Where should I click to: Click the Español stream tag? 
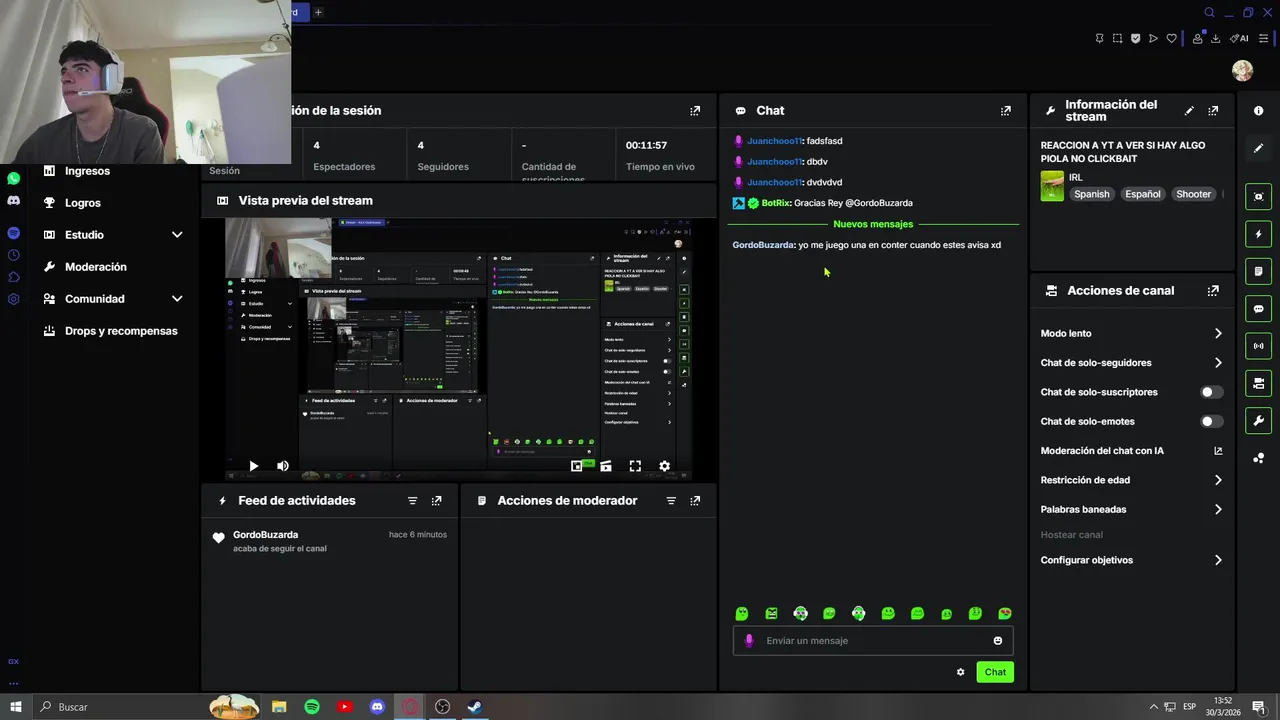[1142, 194]
